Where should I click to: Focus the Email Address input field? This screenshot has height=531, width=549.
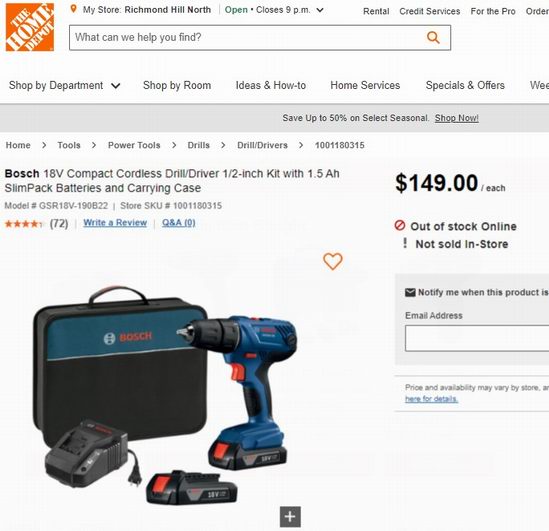477,338
